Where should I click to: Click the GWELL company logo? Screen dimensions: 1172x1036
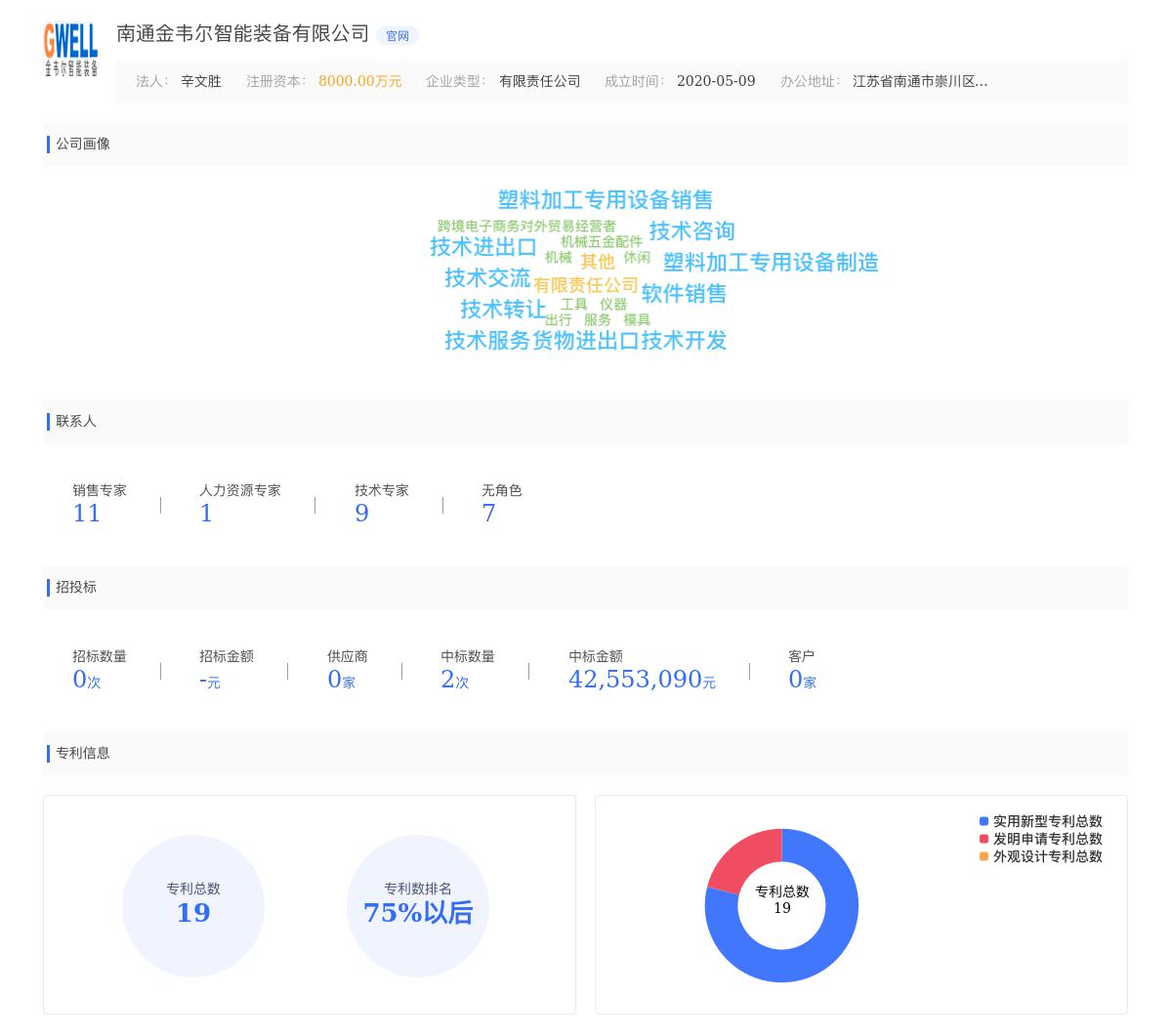click(x=70, y=49)
